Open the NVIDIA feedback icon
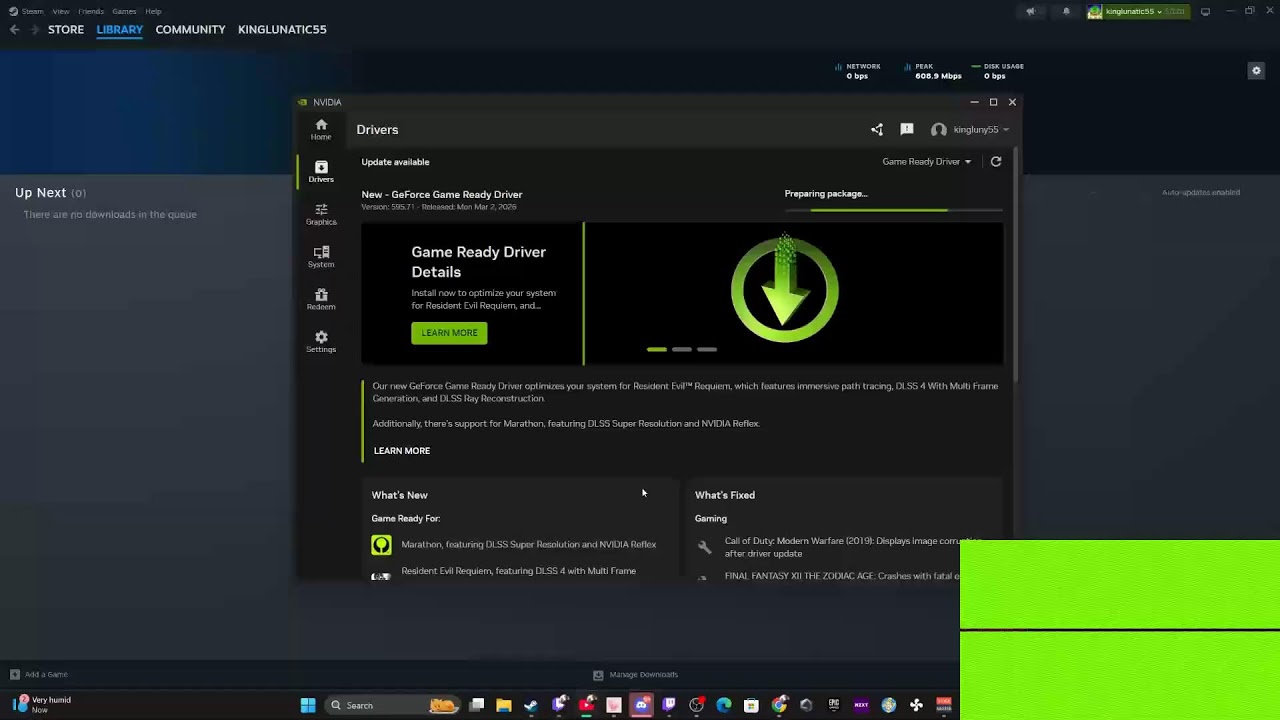The image size is (1280, 720). click(x=907, y=129)
